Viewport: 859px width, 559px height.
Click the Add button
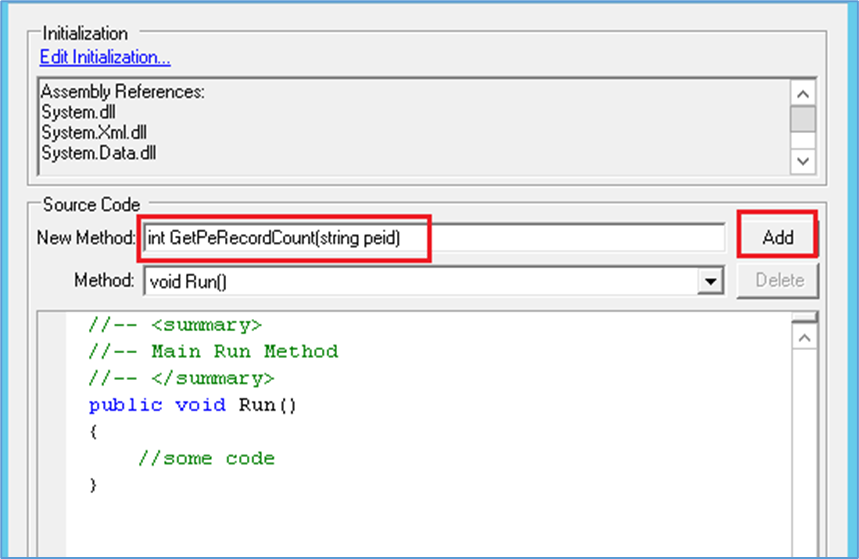[x=777, y=237]
